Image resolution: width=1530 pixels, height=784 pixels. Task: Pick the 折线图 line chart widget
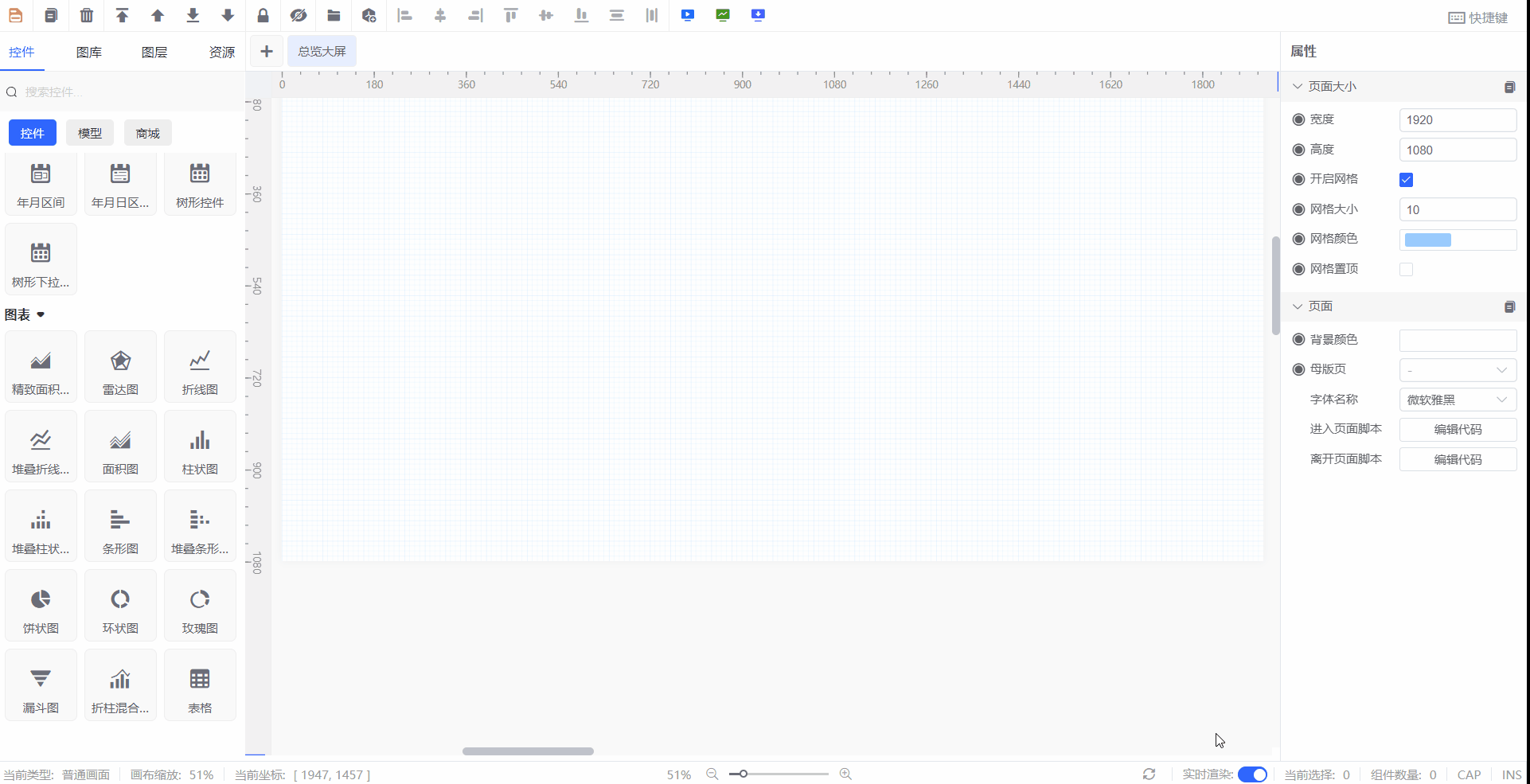click(200, 367)
